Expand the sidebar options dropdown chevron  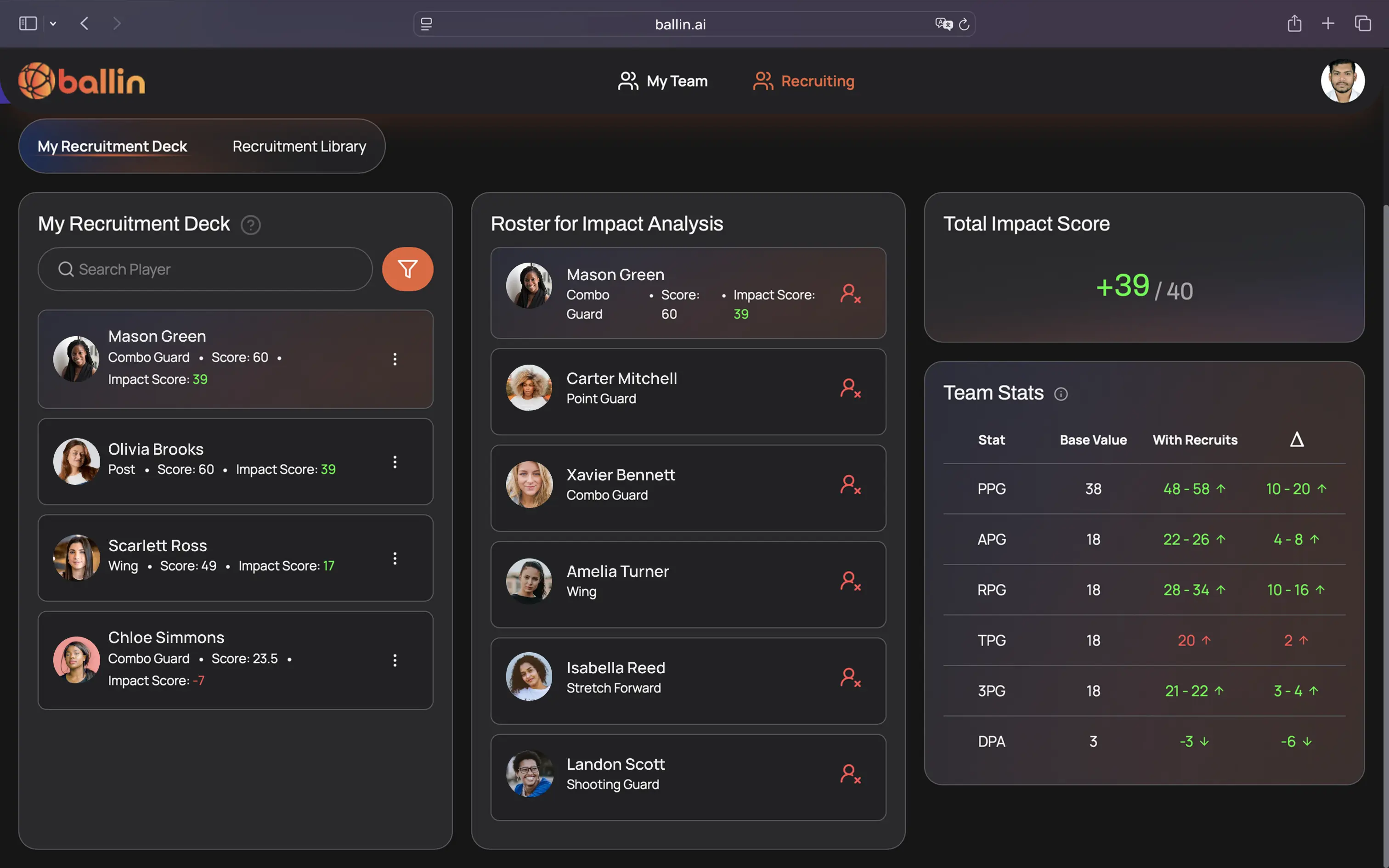click(x=53, y=23)
